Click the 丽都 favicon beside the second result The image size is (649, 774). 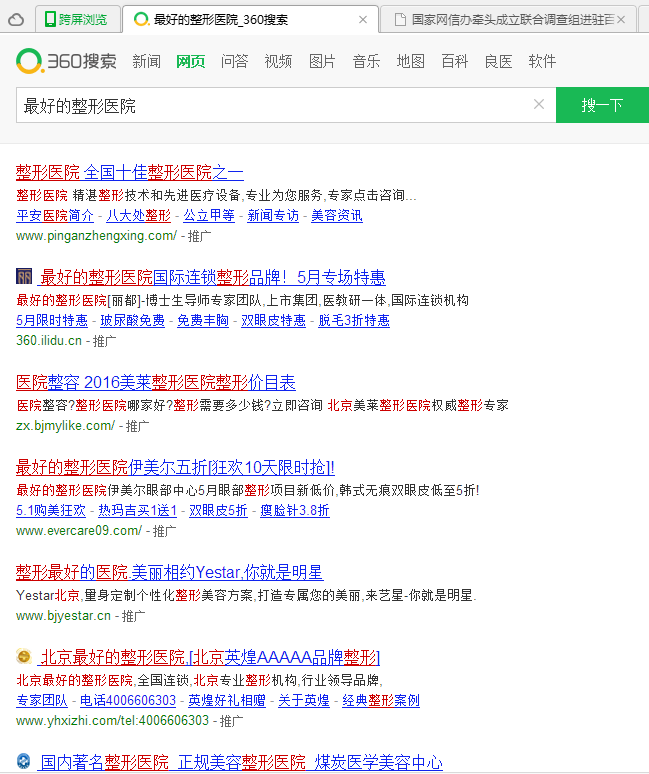[24, 276]
